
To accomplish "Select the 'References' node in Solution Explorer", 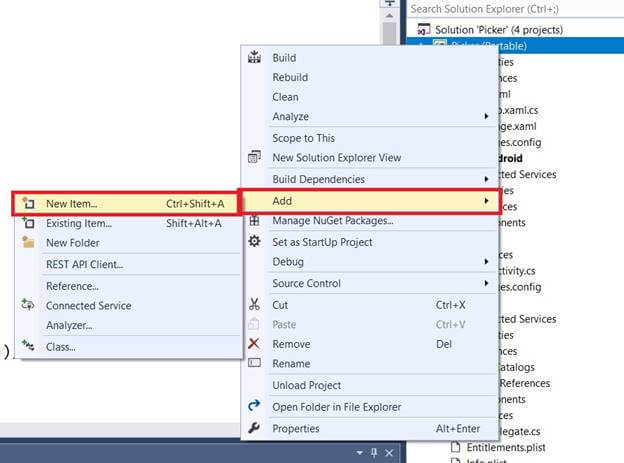I will pos(525,383).
